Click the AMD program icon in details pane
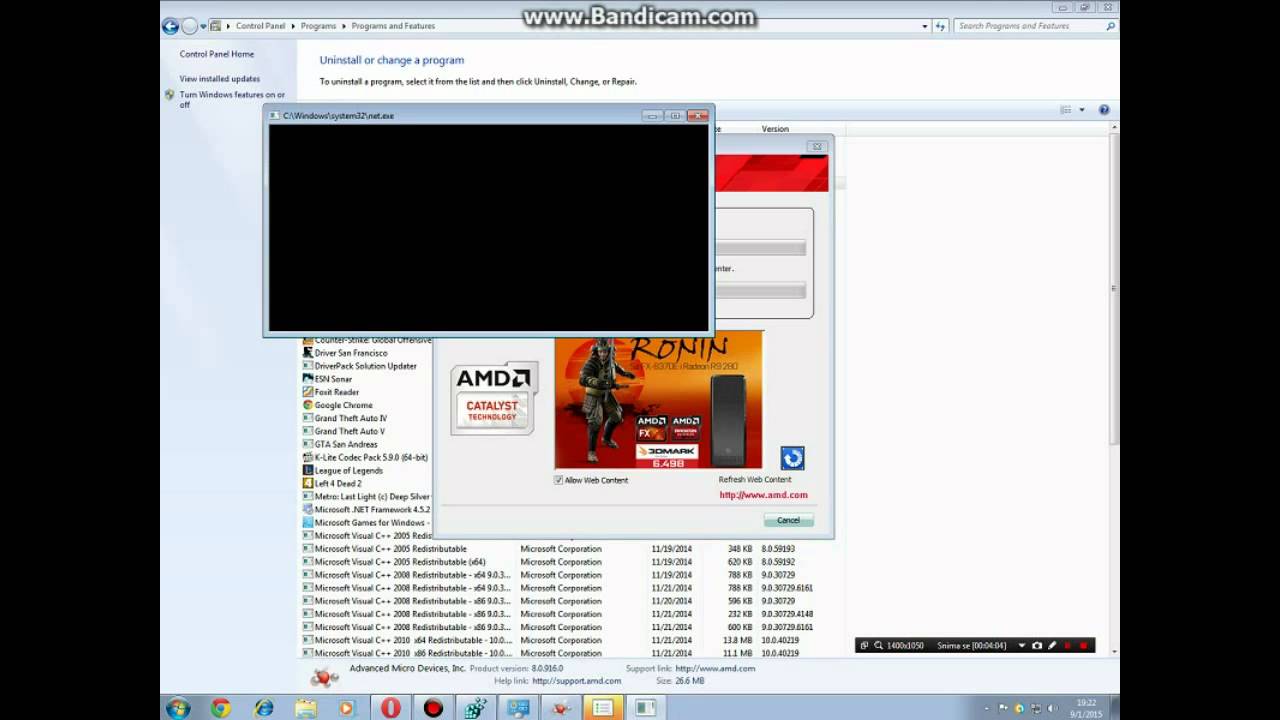This screenshot has width=1280, height=720. point(324,677)
